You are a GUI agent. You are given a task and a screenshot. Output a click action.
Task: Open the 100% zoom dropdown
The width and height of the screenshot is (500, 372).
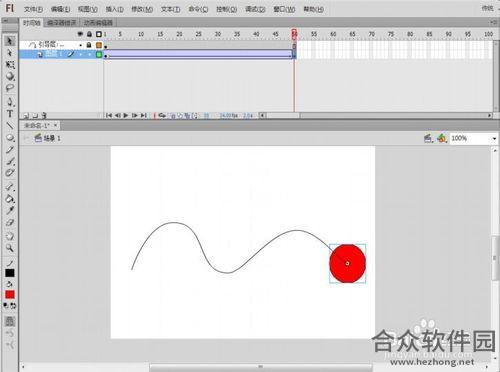click(x=494, y=138)
